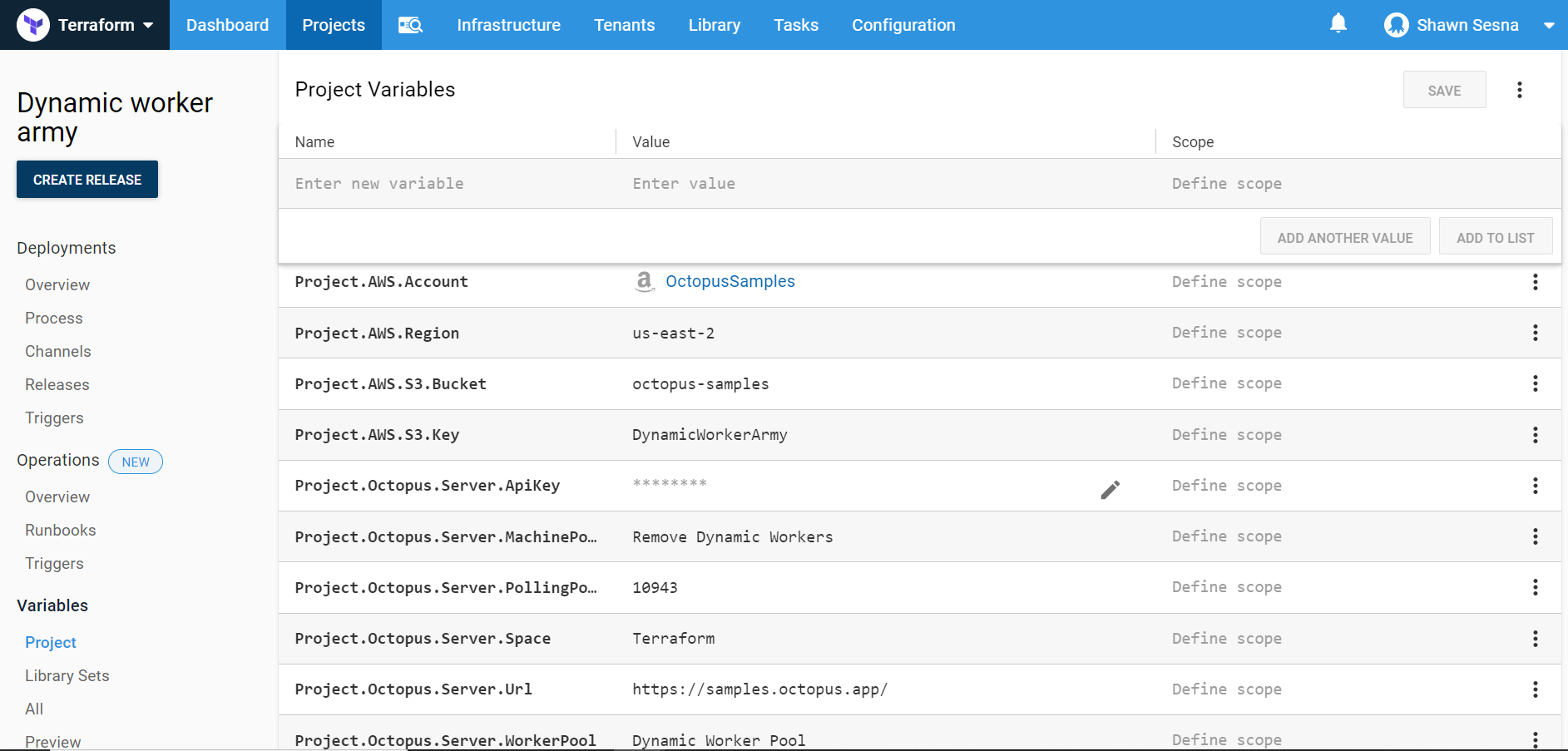Define scope for Project.AWS.S3.Bucket variable
Image resolution: width=1568 pixels, height=751 pixels.
(1226, 383)
